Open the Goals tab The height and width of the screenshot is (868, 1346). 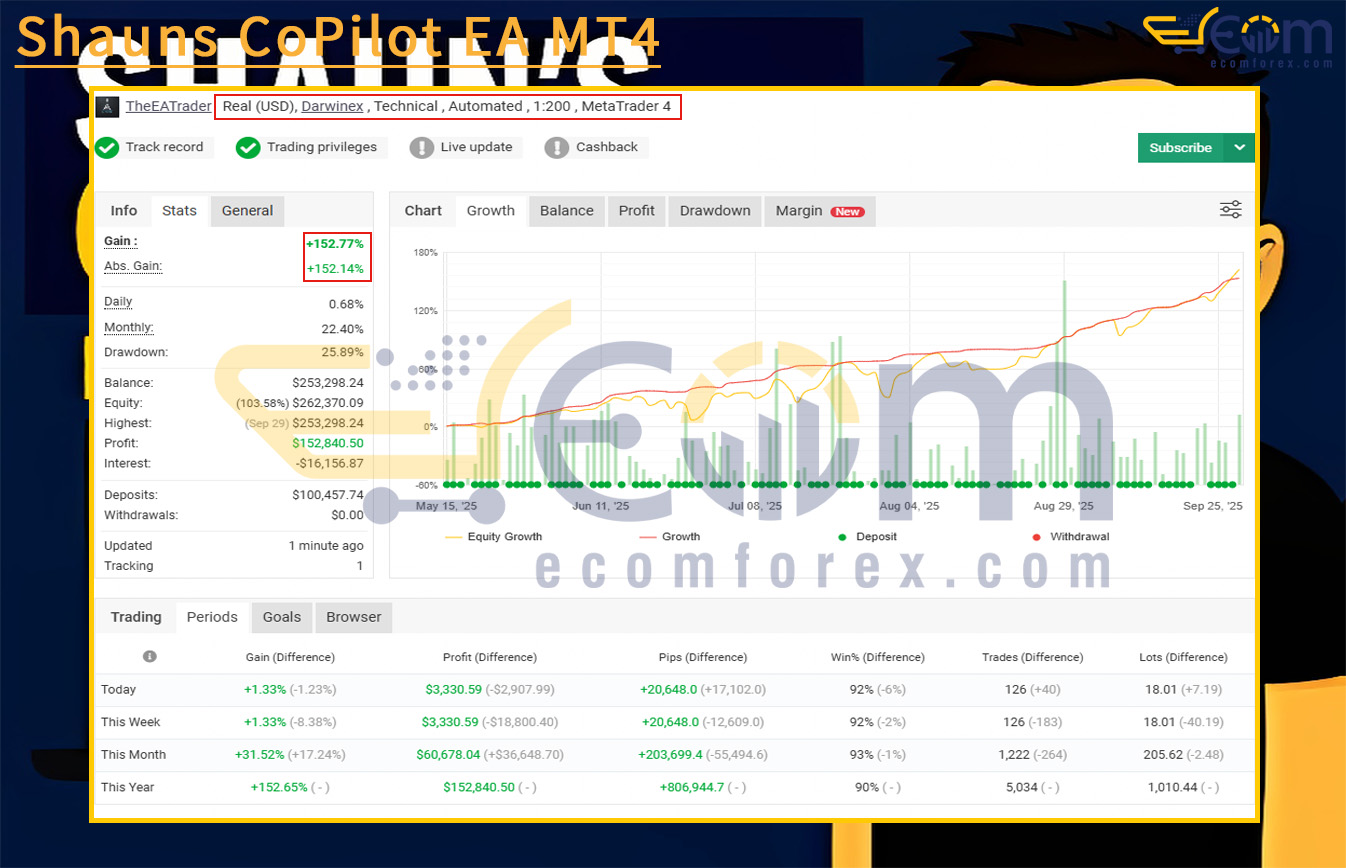(x=282, y=617)
